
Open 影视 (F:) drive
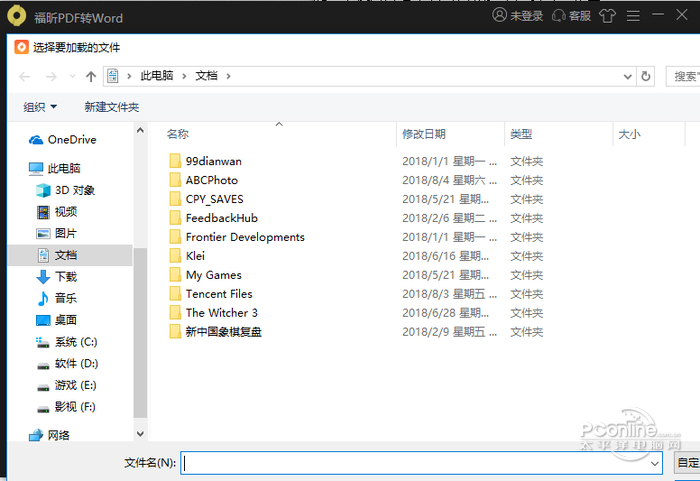66,407
